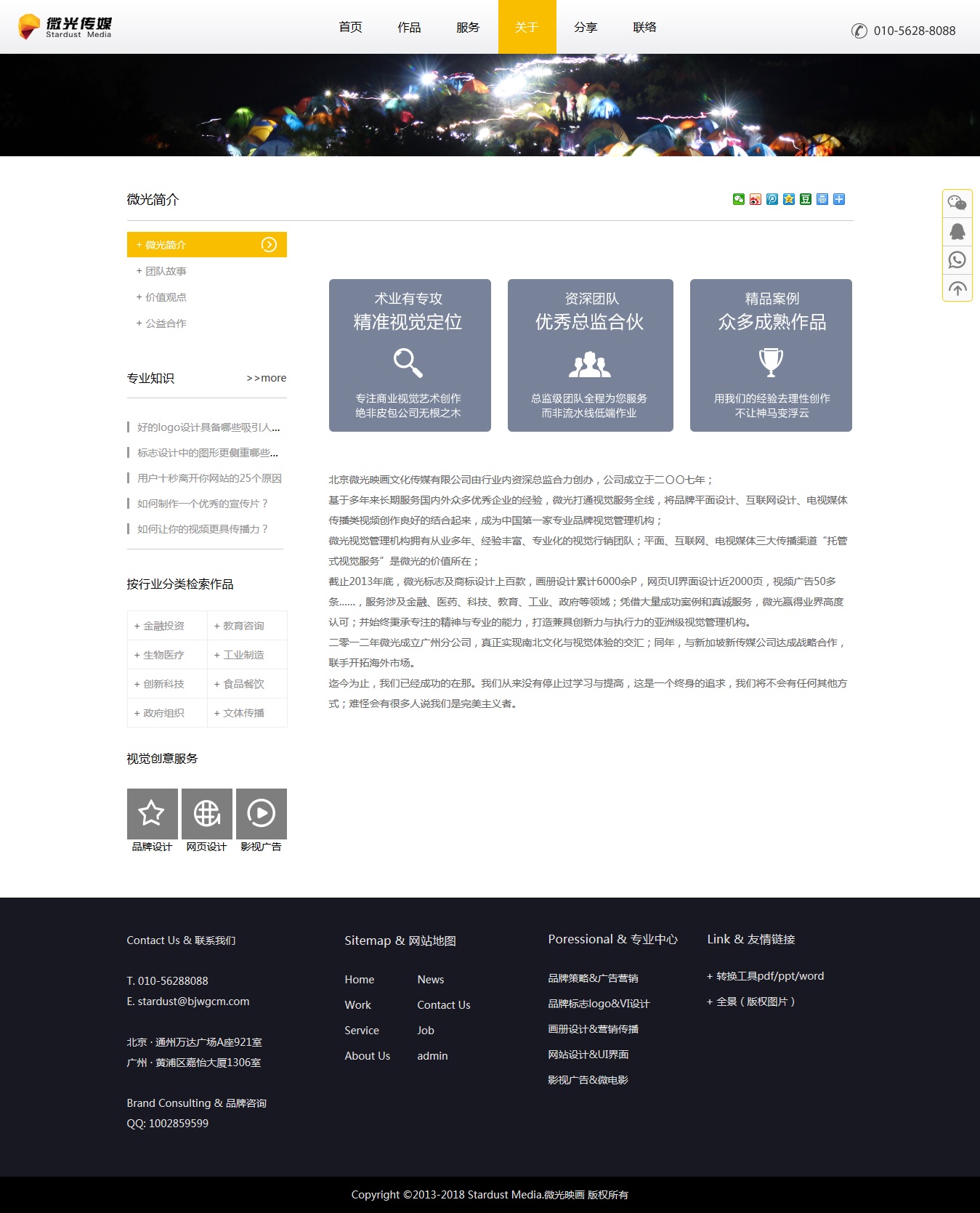Click the magnifier icon in 精准视觉定位 card
The width and height of the screenshot is (980, 1213).
pos(408,363)
